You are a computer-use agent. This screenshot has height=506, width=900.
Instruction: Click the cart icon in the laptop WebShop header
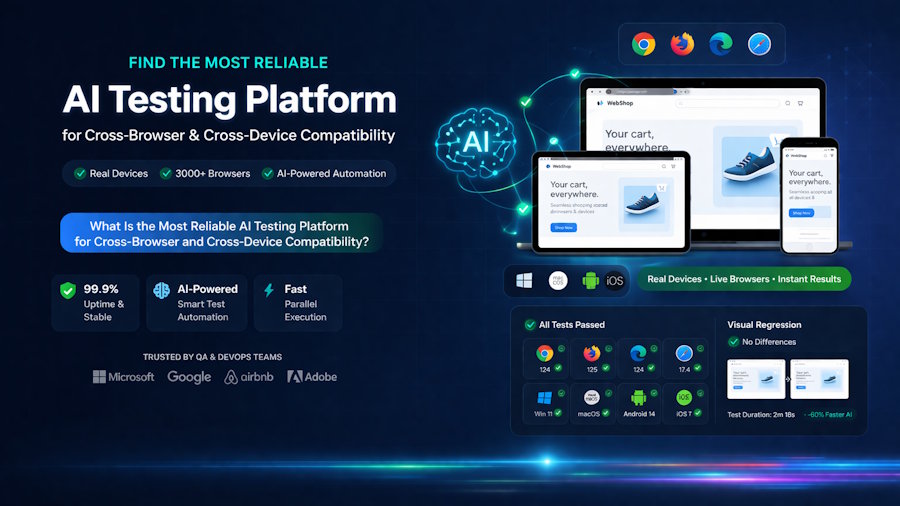click(x=801, y=103)
